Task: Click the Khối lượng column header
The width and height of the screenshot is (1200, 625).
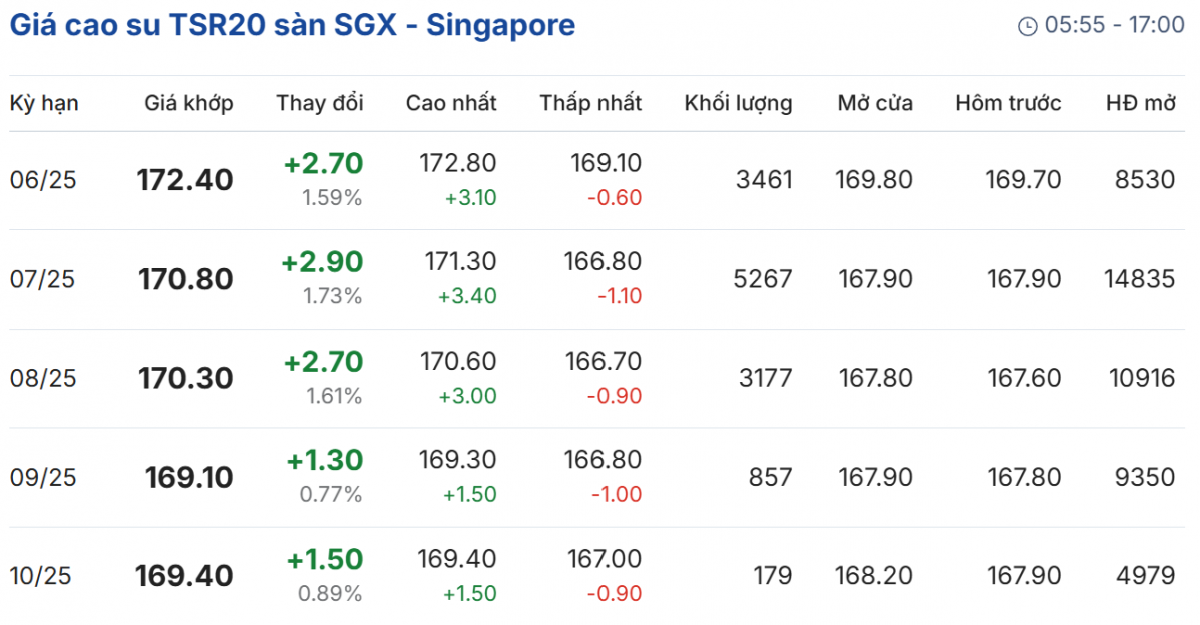Action: coord(738,103)
